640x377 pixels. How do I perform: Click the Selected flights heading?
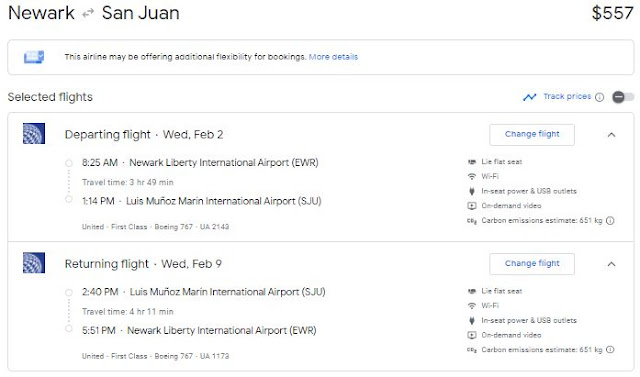click(x=50, y=97)
